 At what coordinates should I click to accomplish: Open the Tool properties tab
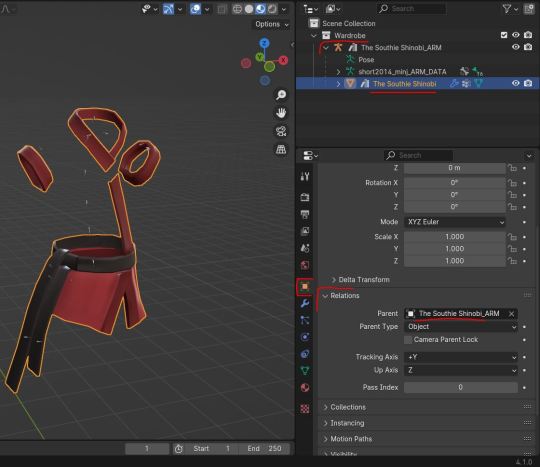pyautogui.click(x=305, y=177)
